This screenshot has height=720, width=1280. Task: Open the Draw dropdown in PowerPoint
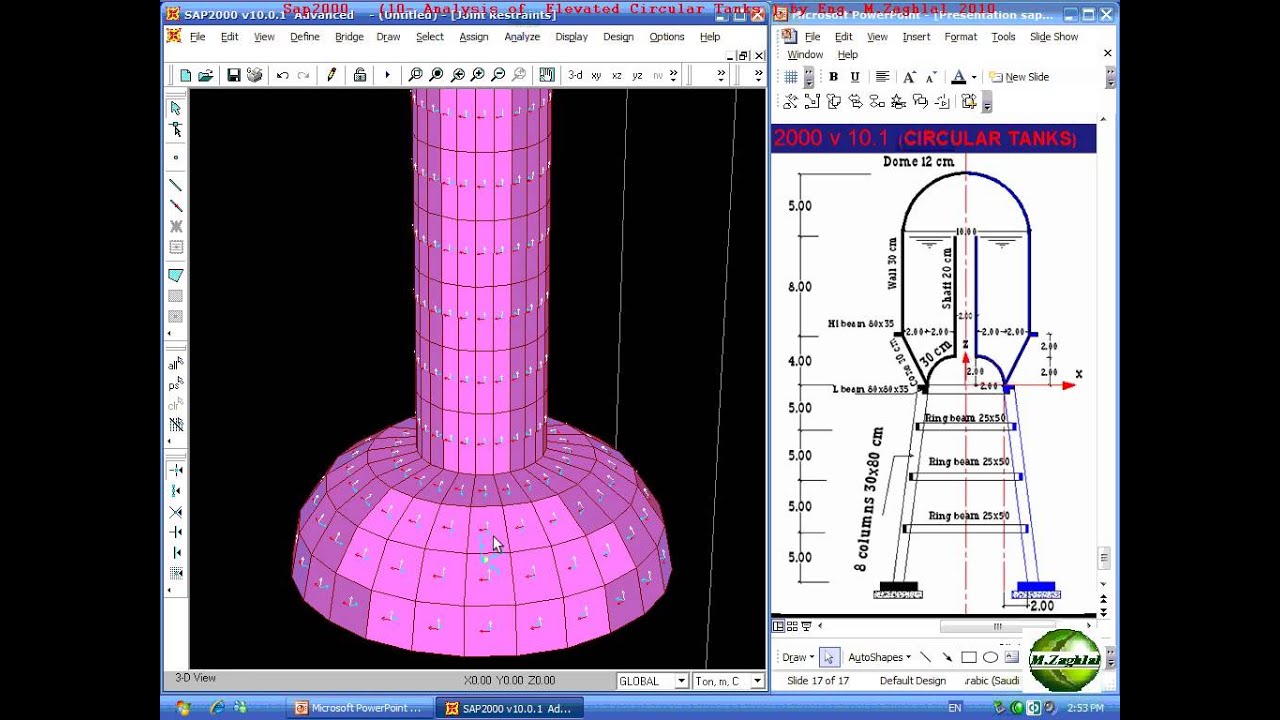(x=797, y=657)
